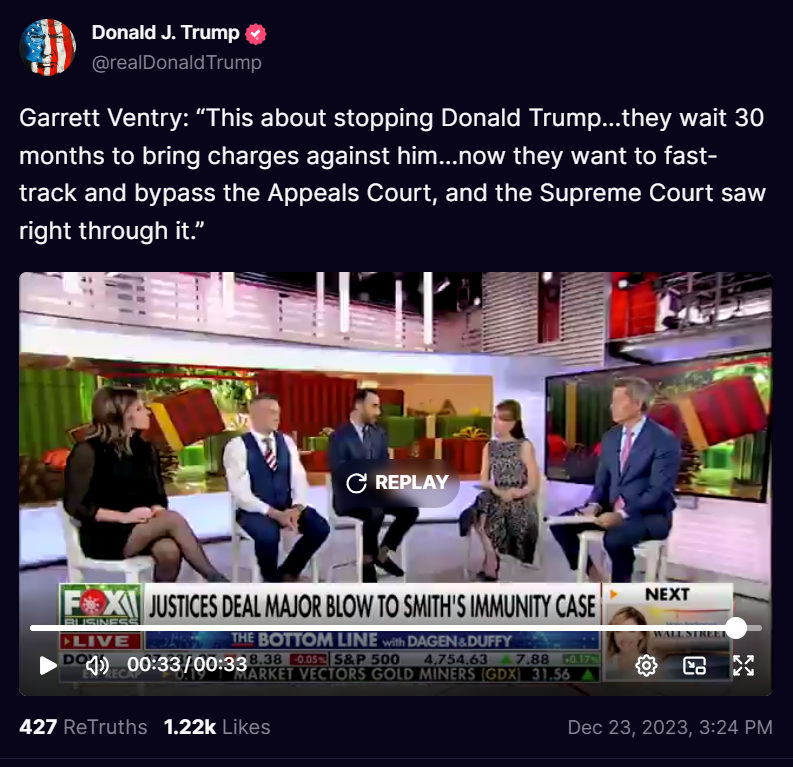Click the play button in video controls

point(48,665)
